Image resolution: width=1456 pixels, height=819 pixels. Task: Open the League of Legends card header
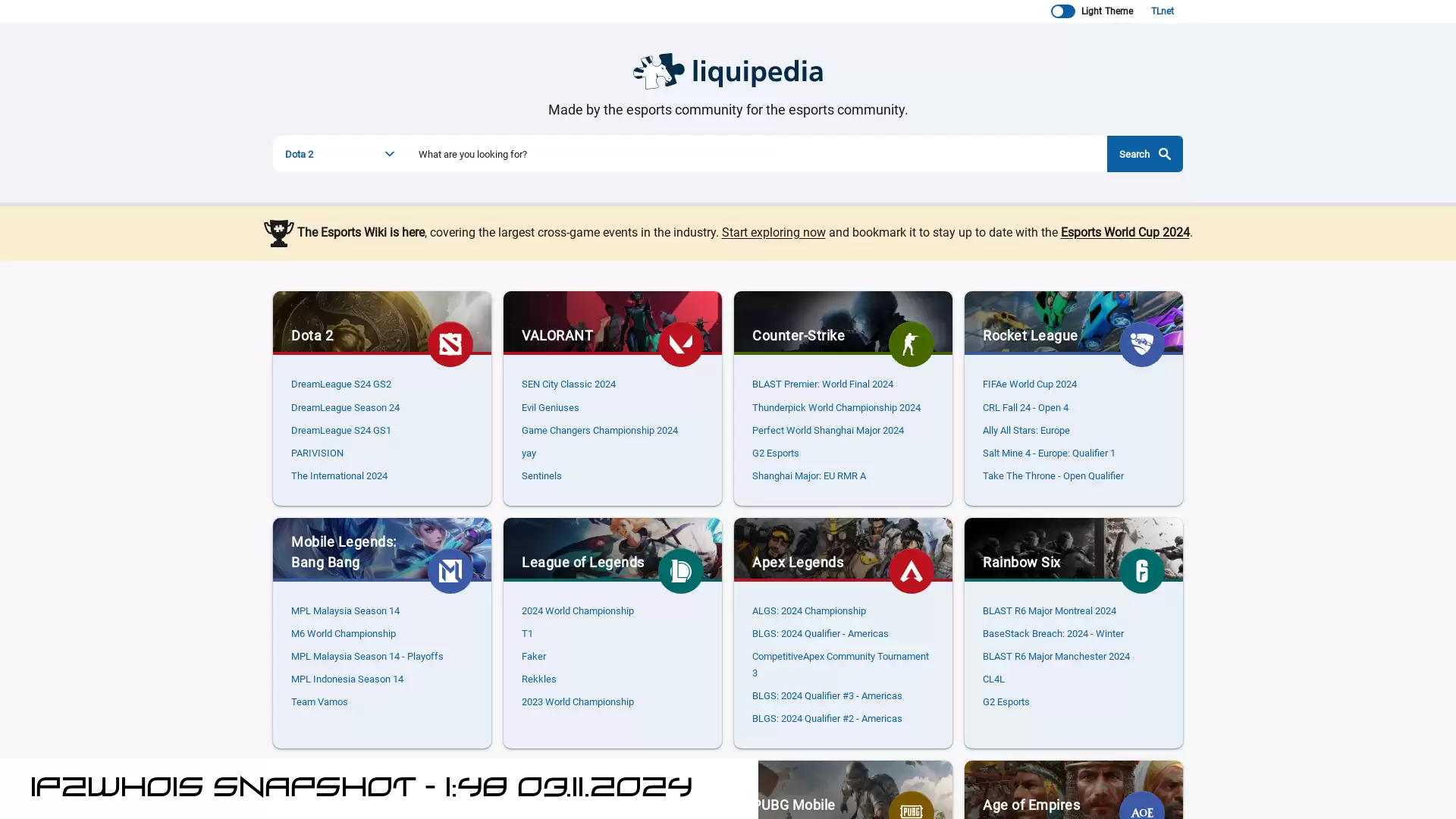coord(612,550)
